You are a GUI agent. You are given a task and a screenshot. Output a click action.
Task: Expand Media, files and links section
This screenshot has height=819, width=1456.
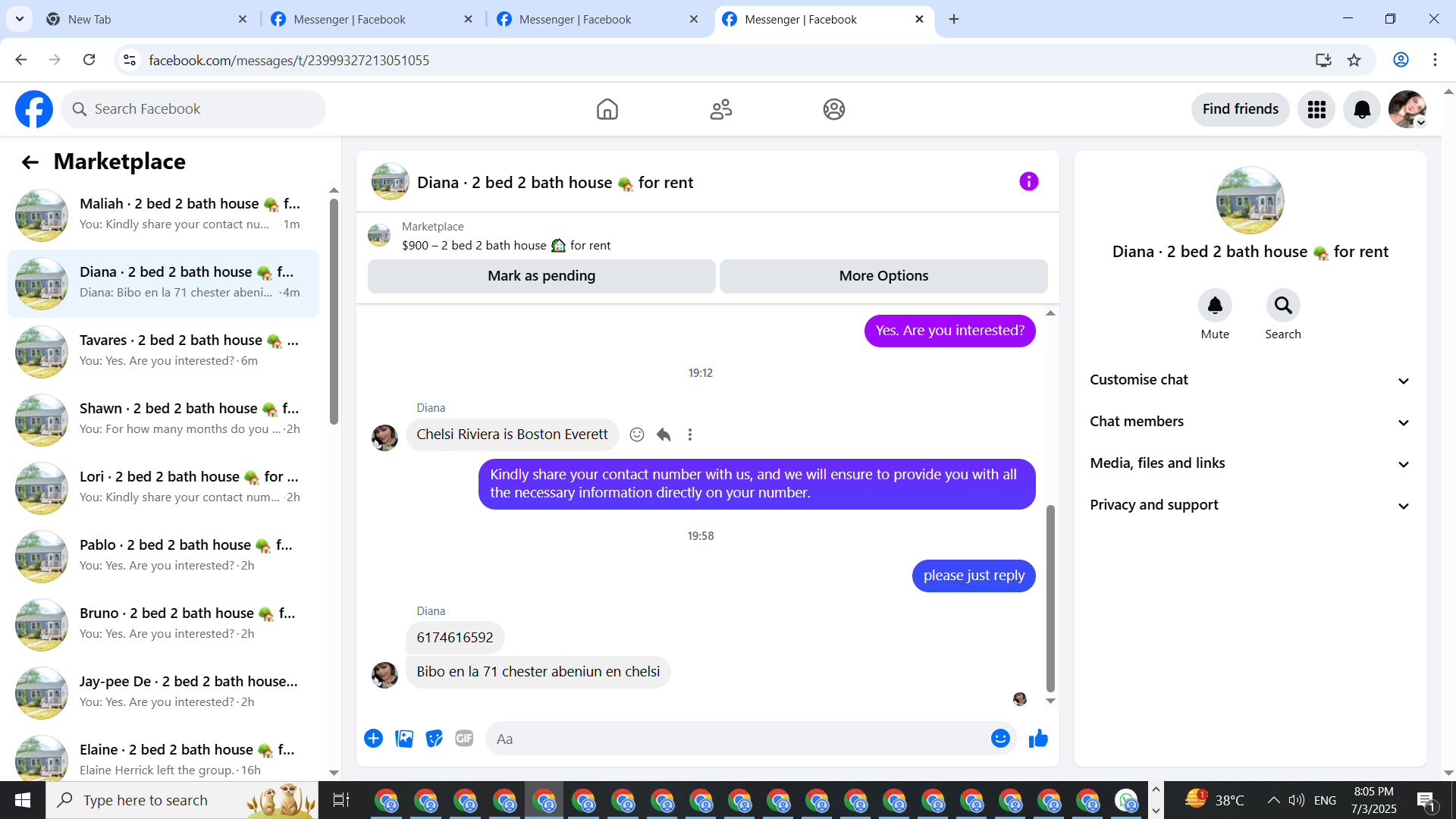[1250, 463]
